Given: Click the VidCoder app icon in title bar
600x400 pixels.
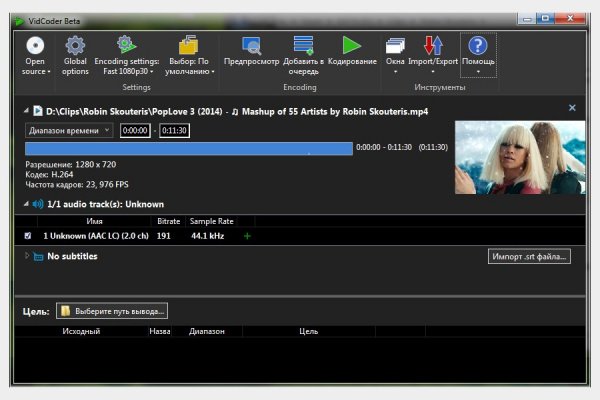Looking at the screenshot, I should [19, 21].
